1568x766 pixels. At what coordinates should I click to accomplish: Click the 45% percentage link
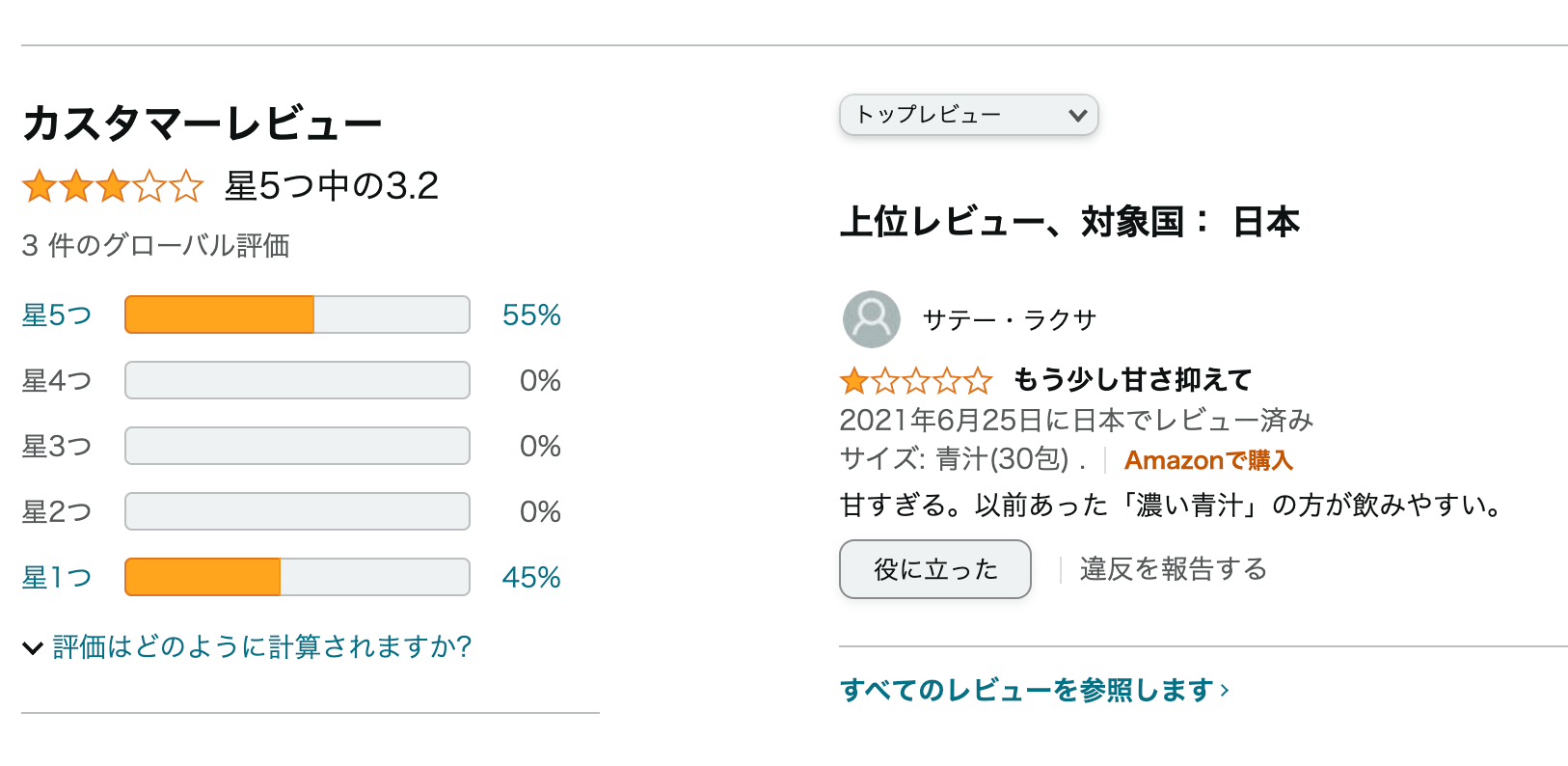pyautogui.click(x=531, y=578)
